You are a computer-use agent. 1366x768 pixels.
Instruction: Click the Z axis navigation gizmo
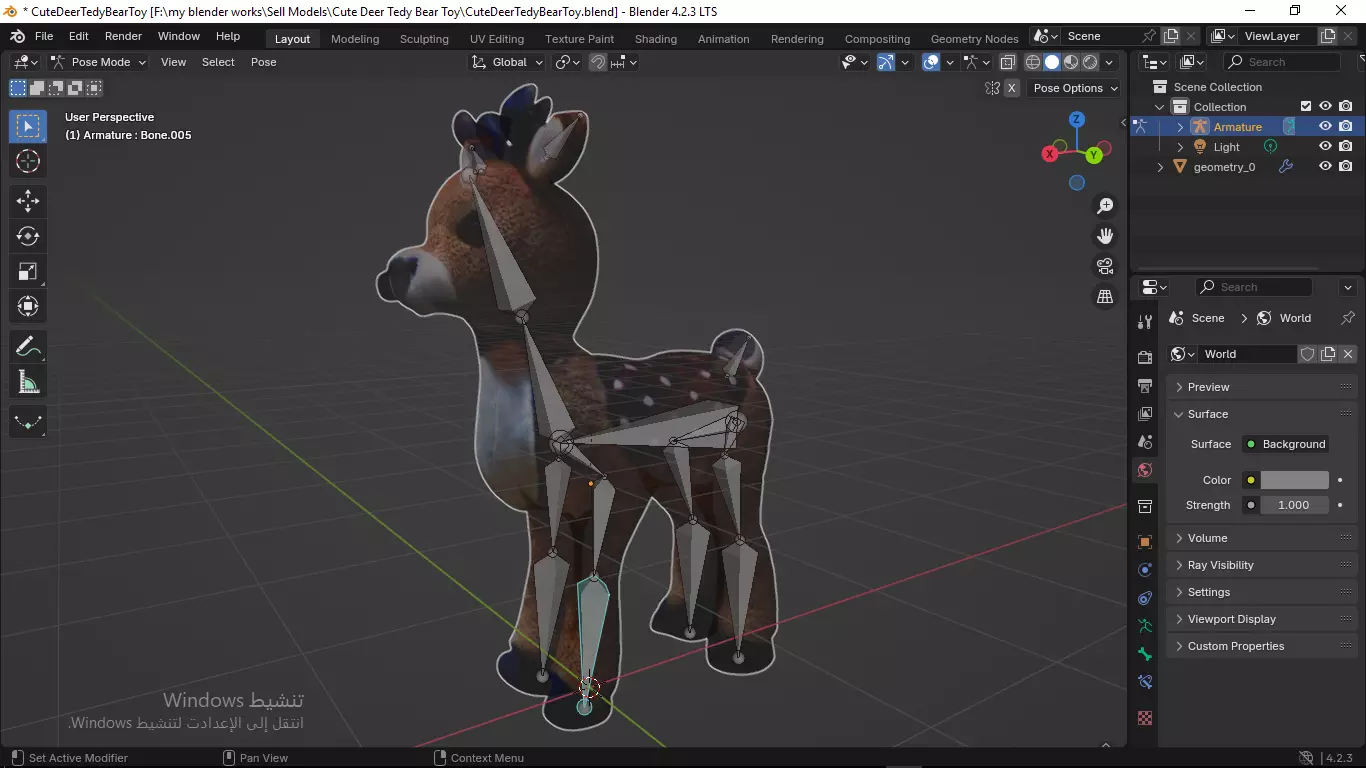(x=1077, y=119)
